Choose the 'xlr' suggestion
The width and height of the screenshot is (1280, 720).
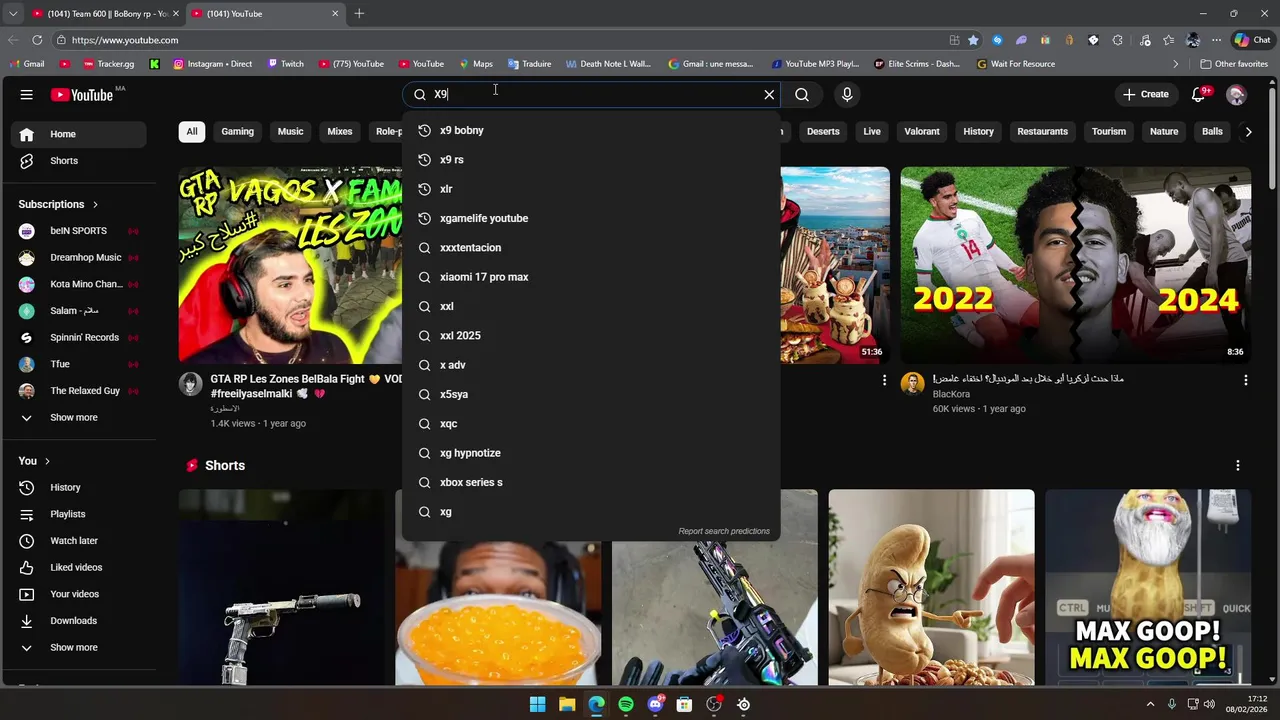(x=591, y=189)
